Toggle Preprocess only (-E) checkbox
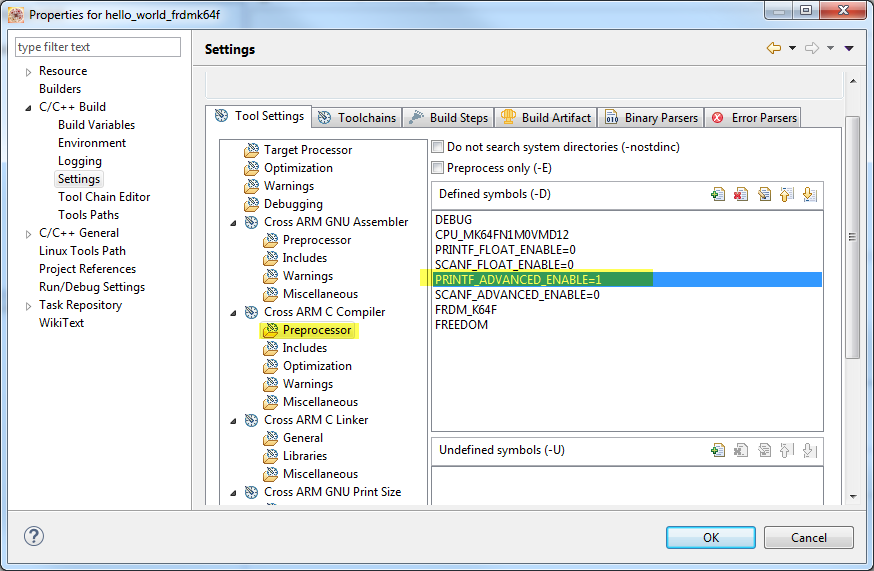 pos(437,168)
